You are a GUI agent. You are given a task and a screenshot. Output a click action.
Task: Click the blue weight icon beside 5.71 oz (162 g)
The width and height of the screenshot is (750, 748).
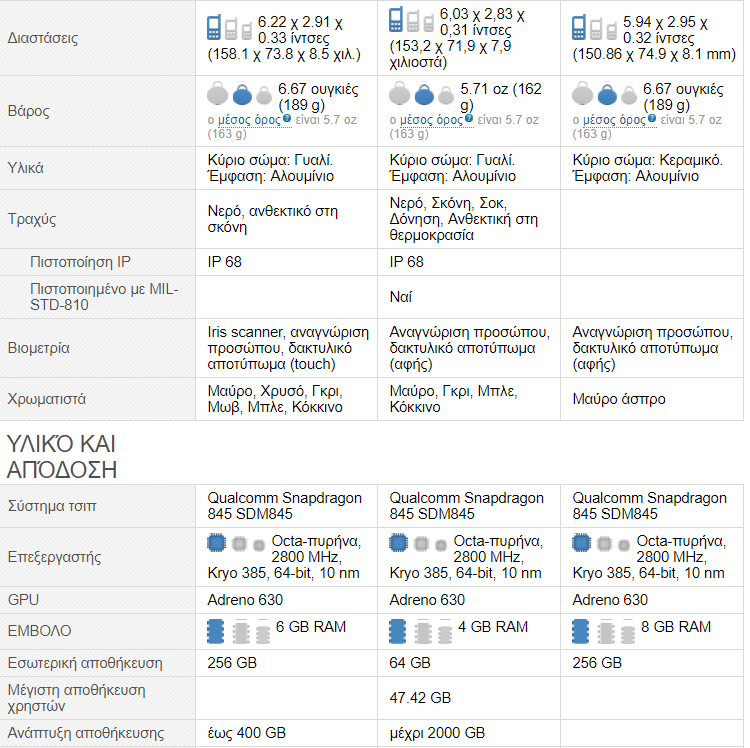tap(424, 94)
